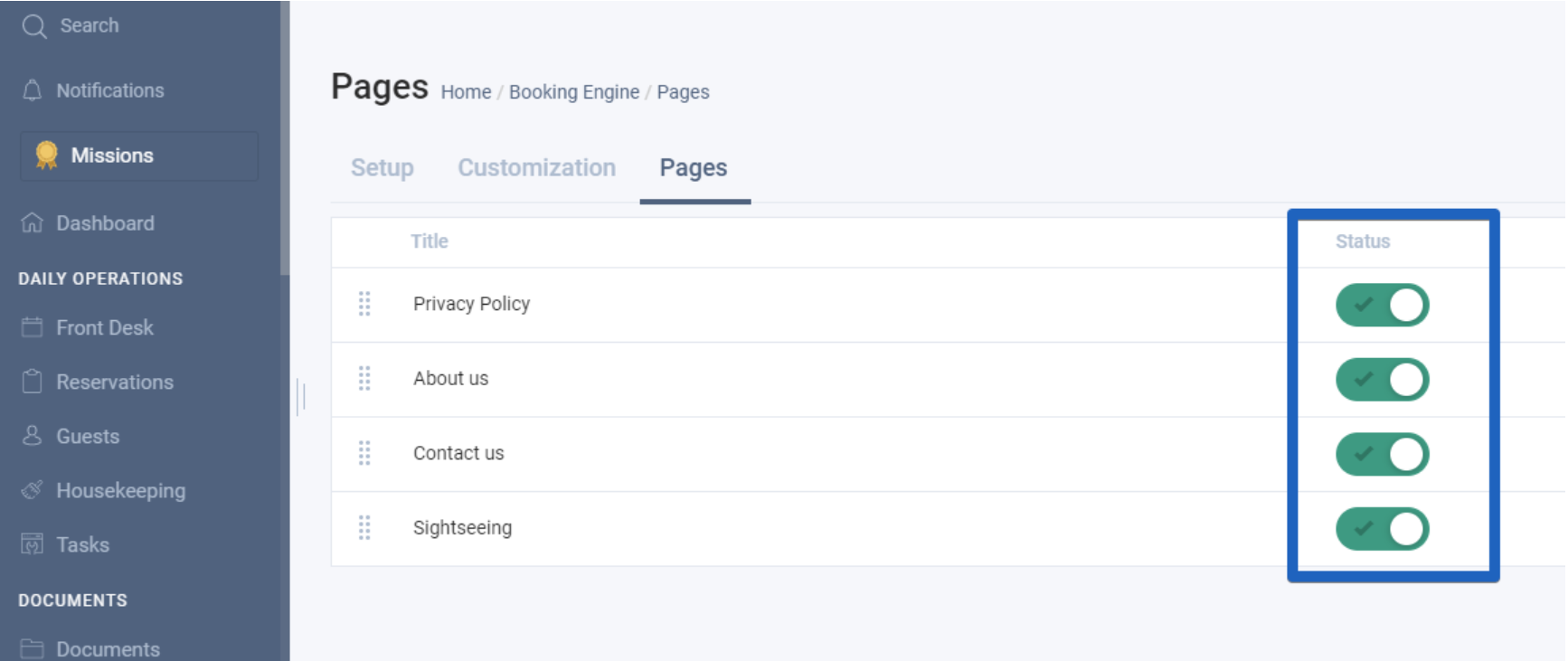Click the Guests person icon
Viewport: 1568px width, 661px height.
pyautogui.click(x=32, y=436)
